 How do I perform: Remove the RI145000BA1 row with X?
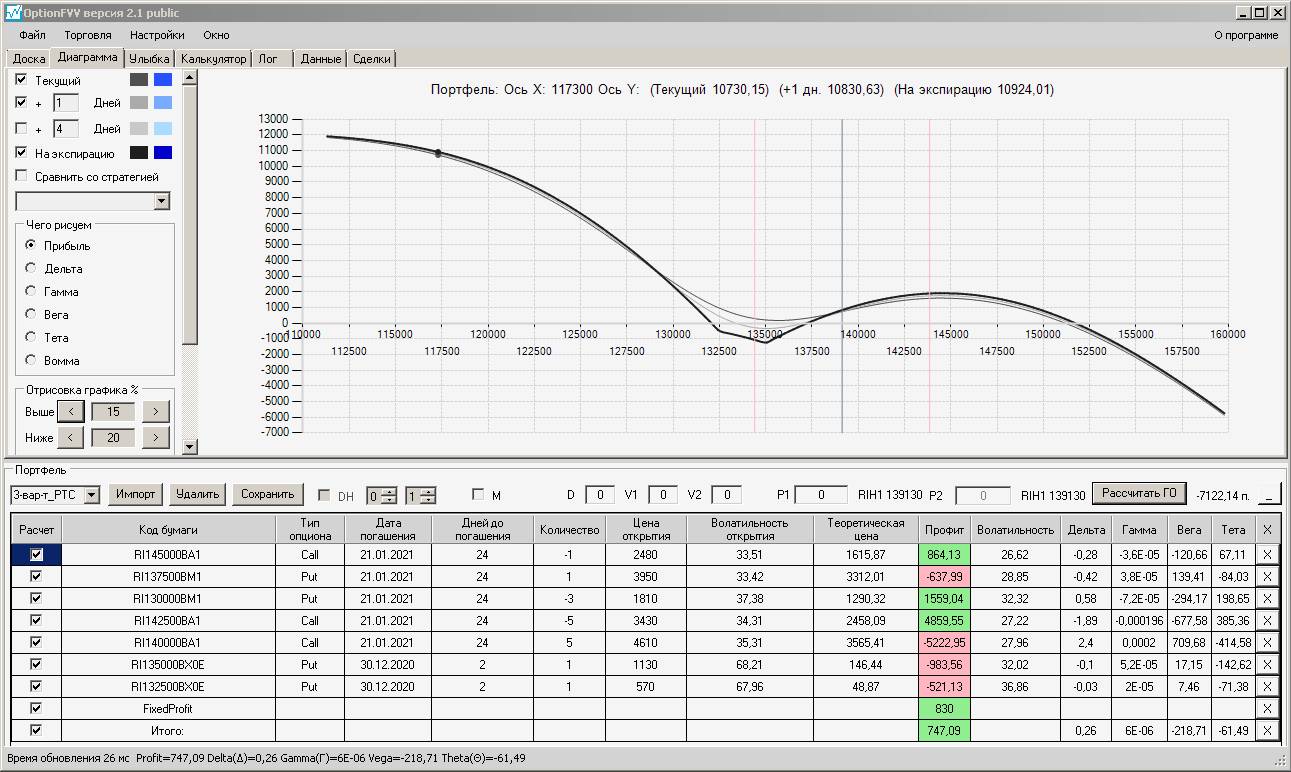click(1268, 555)
